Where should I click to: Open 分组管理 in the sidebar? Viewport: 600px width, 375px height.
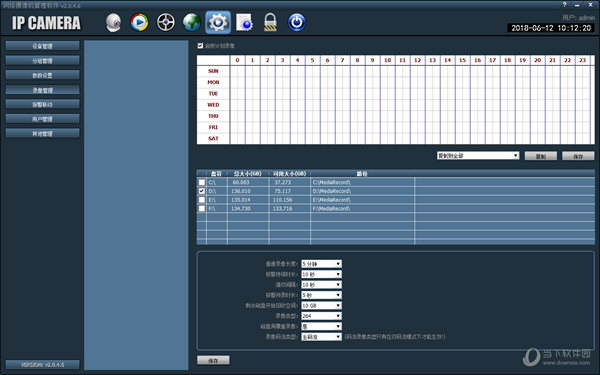click(x=42, y=60)
